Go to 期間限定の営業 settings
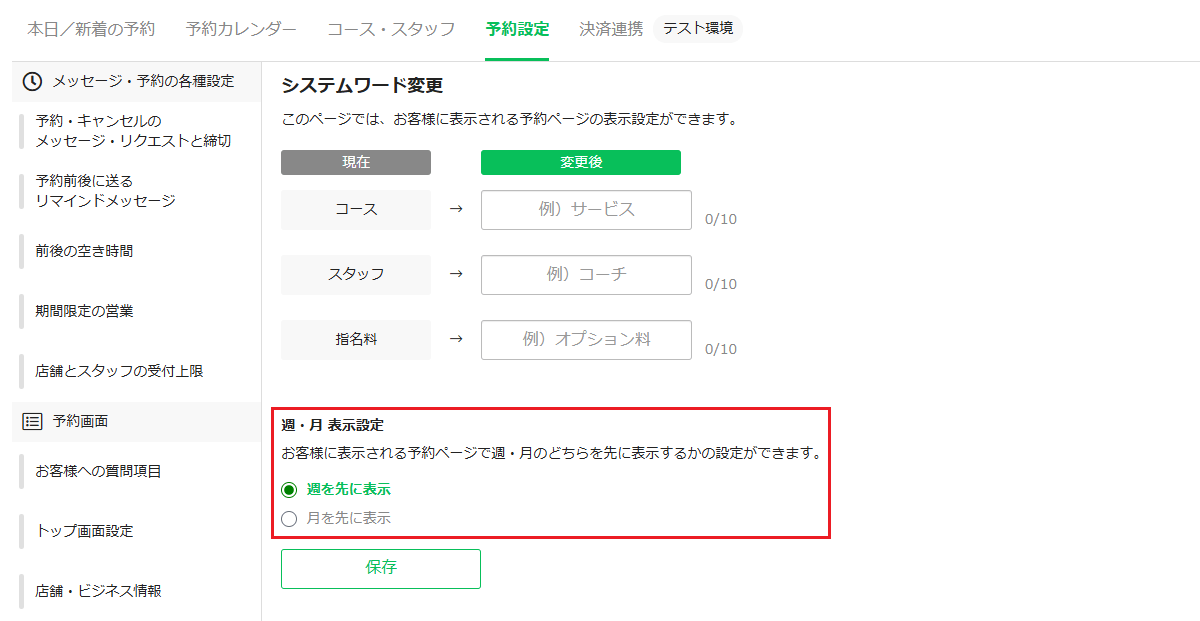1200x621 pixels. [x=84, y=311]
